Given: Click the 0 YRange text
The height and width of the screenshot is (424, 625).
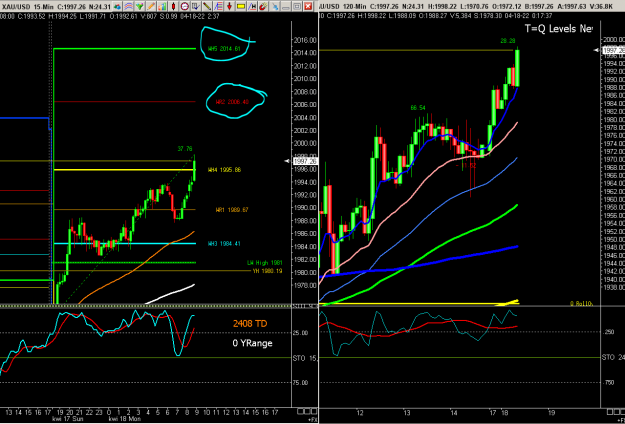Looking at the screenshot, I should coord(253,343).
